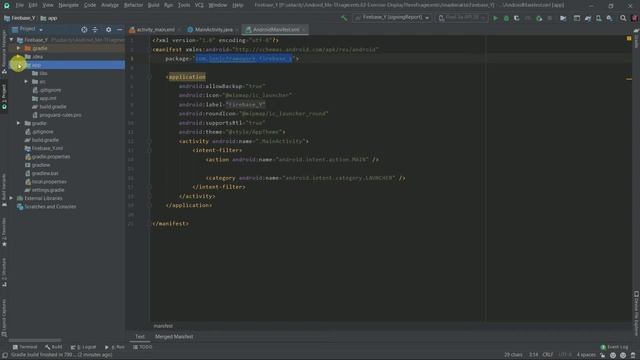Expand External Libraries node
This screenshot has width=640, height=360.
click(11, 198)
